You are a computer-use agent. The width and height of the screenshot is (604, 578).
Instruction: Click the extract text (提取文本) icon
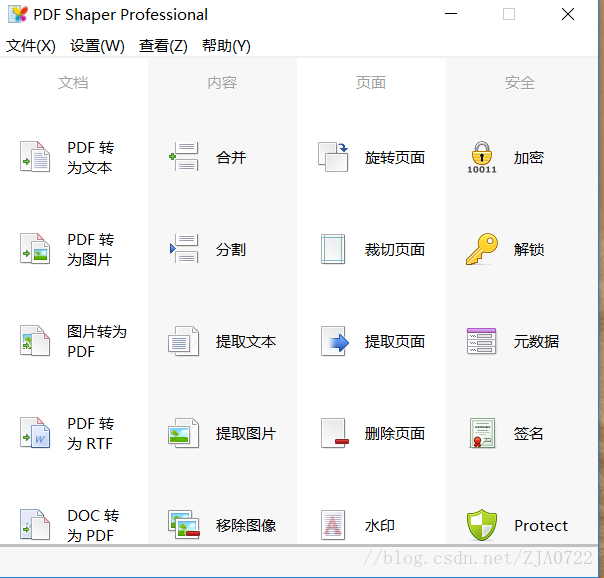(184, 341)
